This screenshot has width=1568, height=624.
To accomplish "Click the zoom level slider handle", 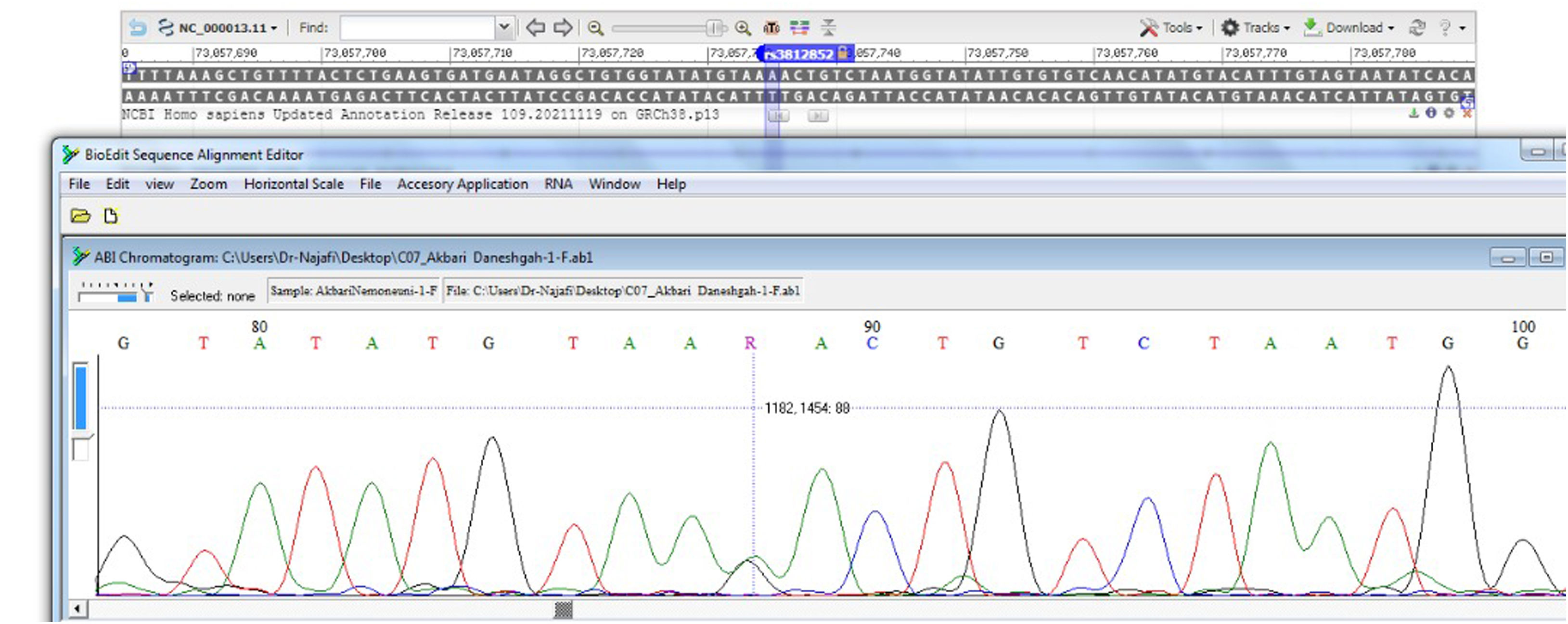I will 715,28.
